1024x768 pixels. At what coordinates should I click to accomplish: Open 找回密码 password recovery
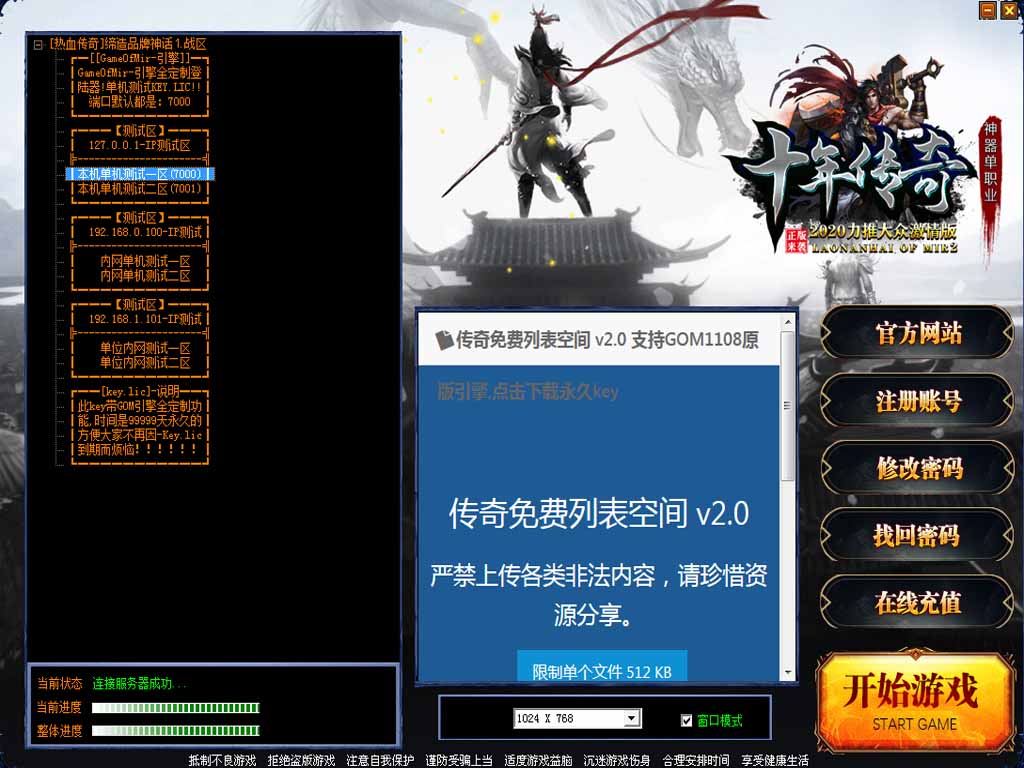[918, 536]
